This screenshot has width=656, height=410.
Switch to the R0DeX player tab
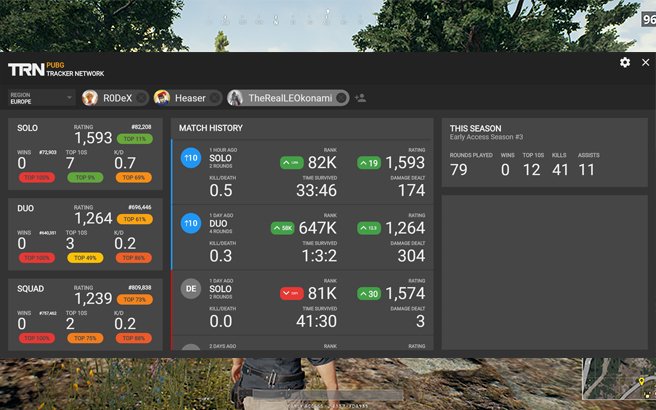(117, 98)
